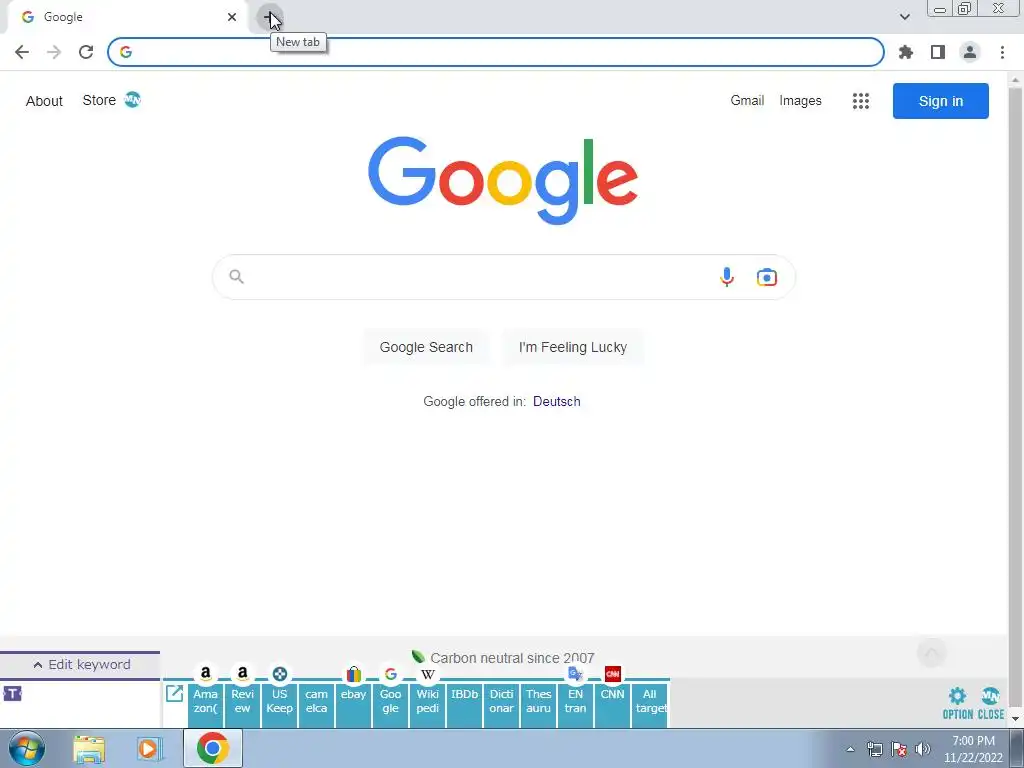
Task: Toggle the browser side panel
Action: click(x=938, y=52)
